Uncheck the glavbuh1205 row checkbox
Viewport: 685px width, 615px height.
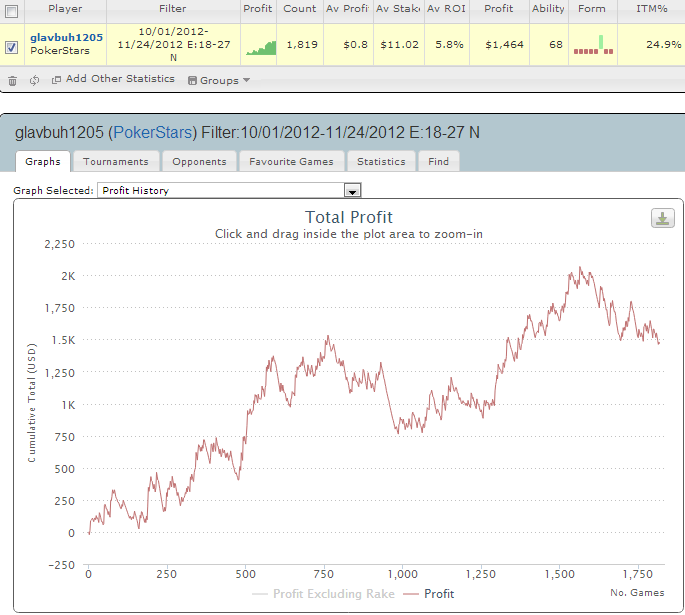point(12,47)
